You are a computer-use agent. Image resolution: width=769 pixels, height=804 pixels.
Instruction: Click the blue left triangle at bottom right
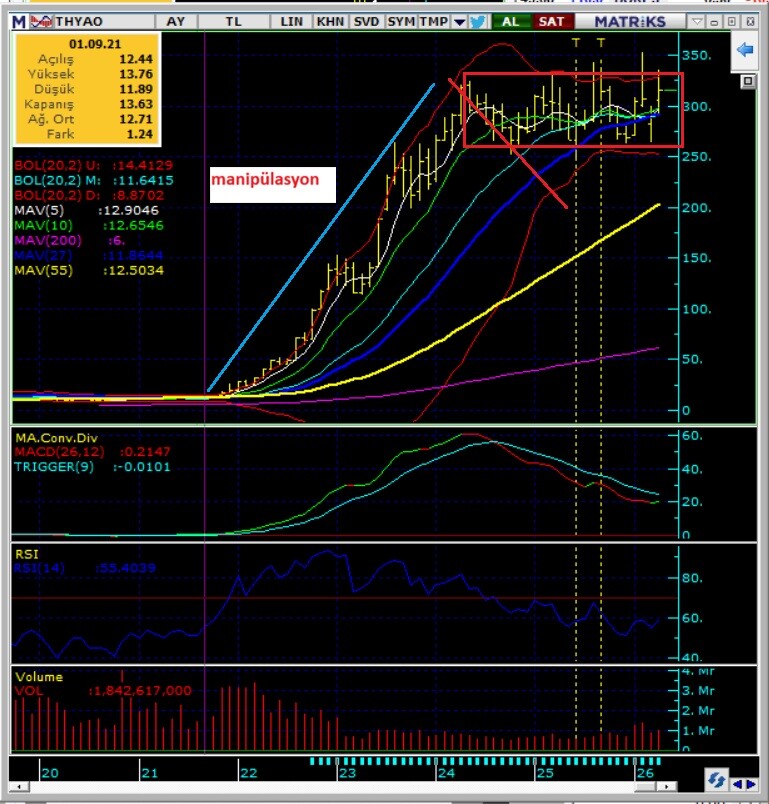coord(736,783)
